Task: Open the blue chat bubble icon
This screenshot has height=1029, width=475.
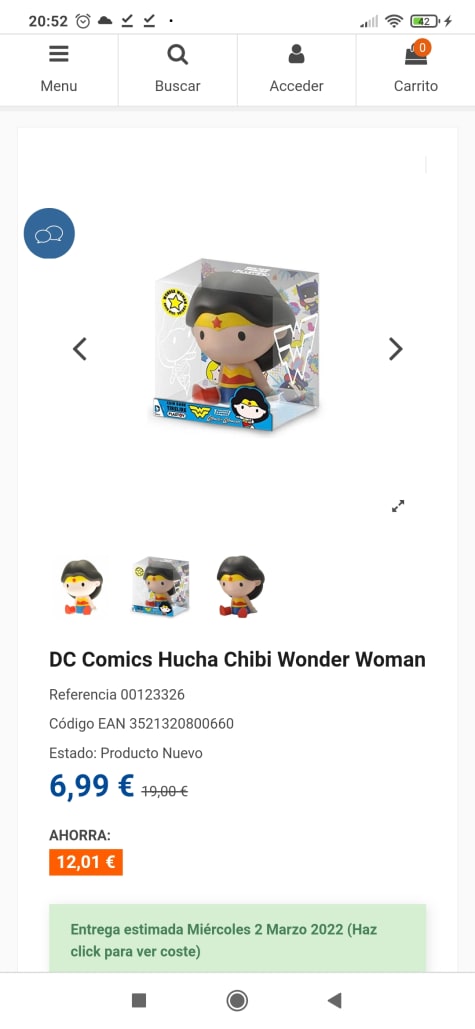Action: [49, 233]
